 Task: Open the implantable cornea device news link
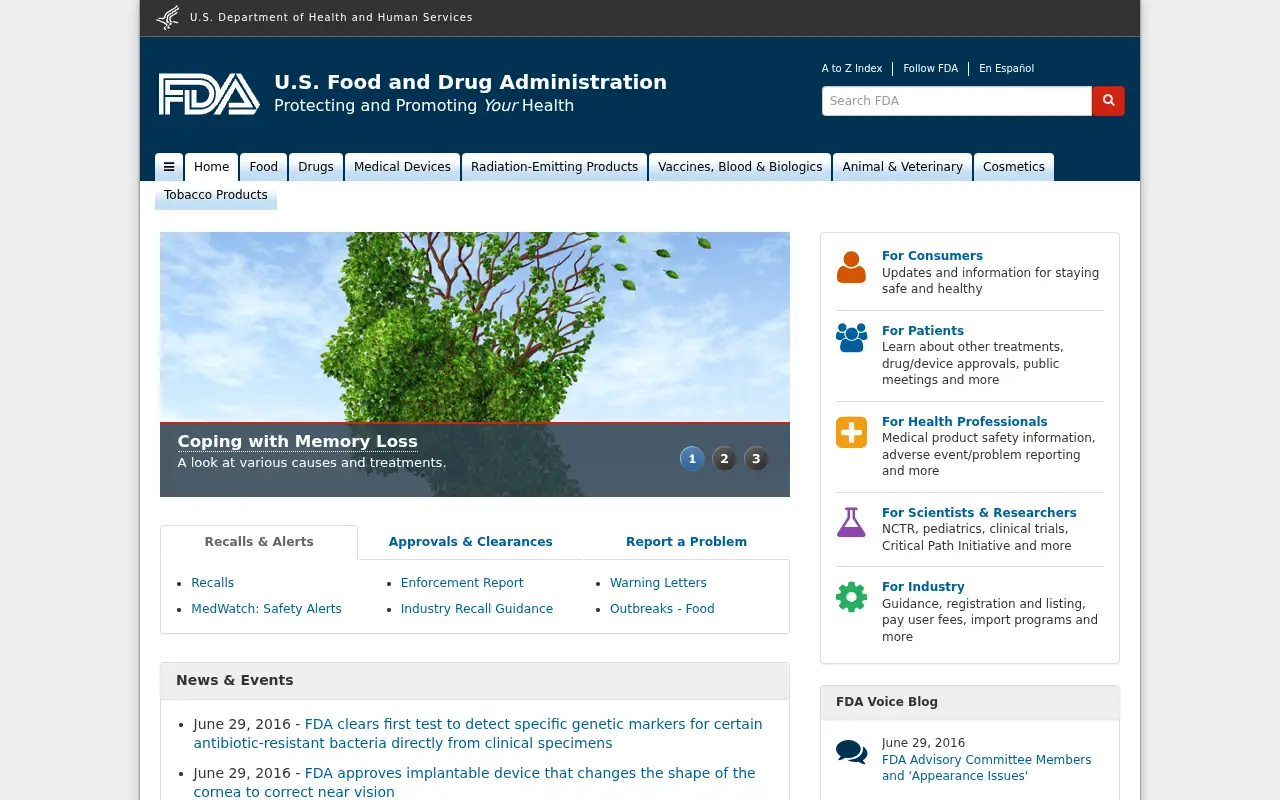coord(475,783)
